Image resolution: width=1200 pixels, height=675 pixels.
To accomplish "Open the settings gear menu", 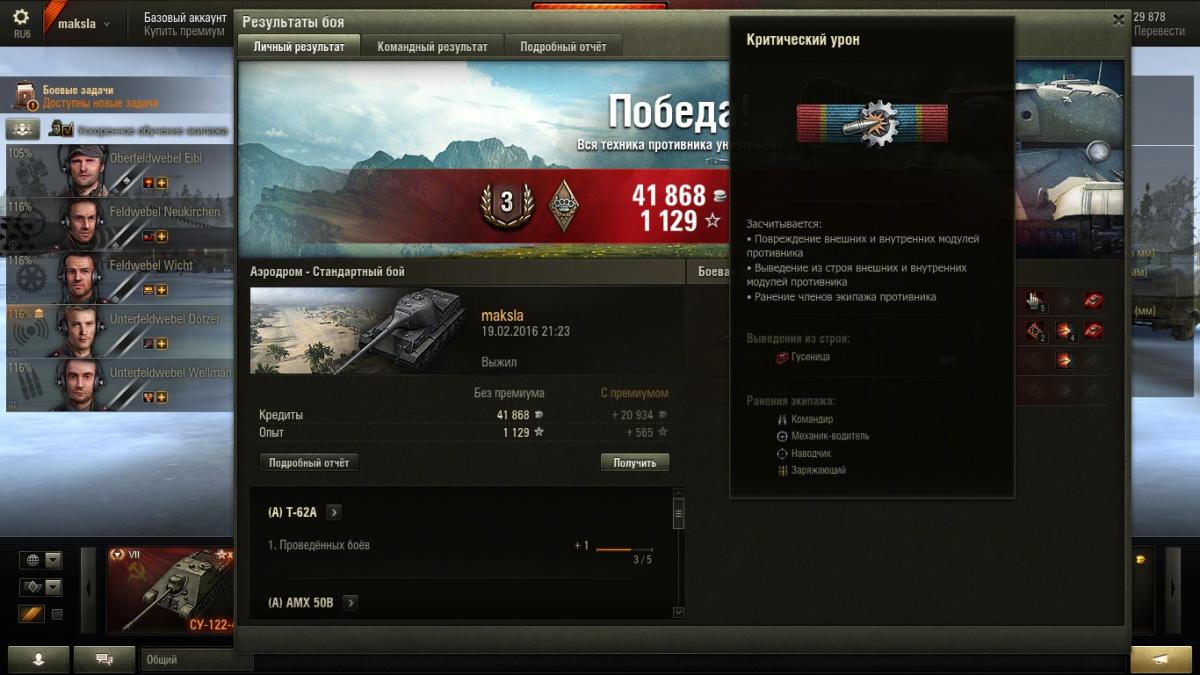I will click(21, 17).
